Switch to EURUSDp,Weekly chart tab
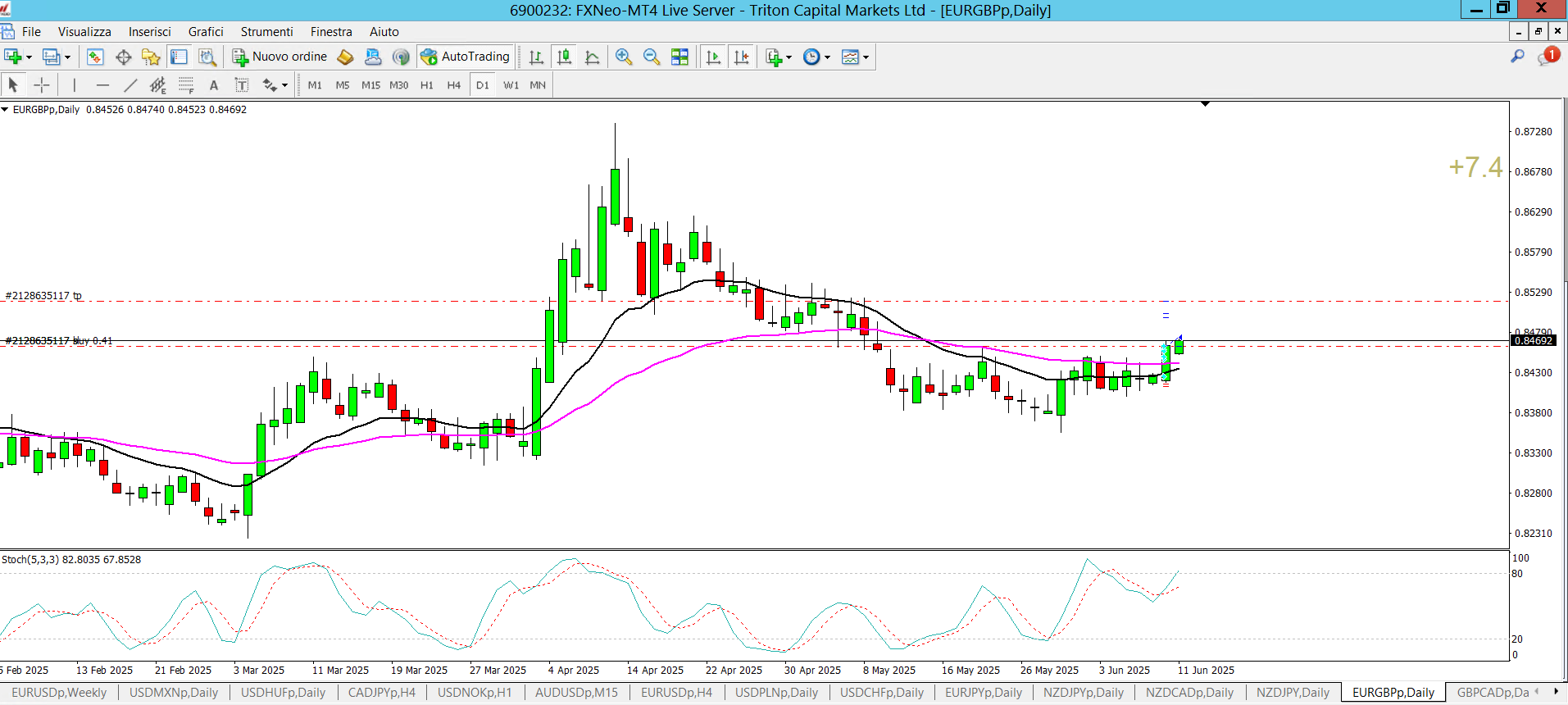This screenshot has width=1568, height=705. point(59,693)
